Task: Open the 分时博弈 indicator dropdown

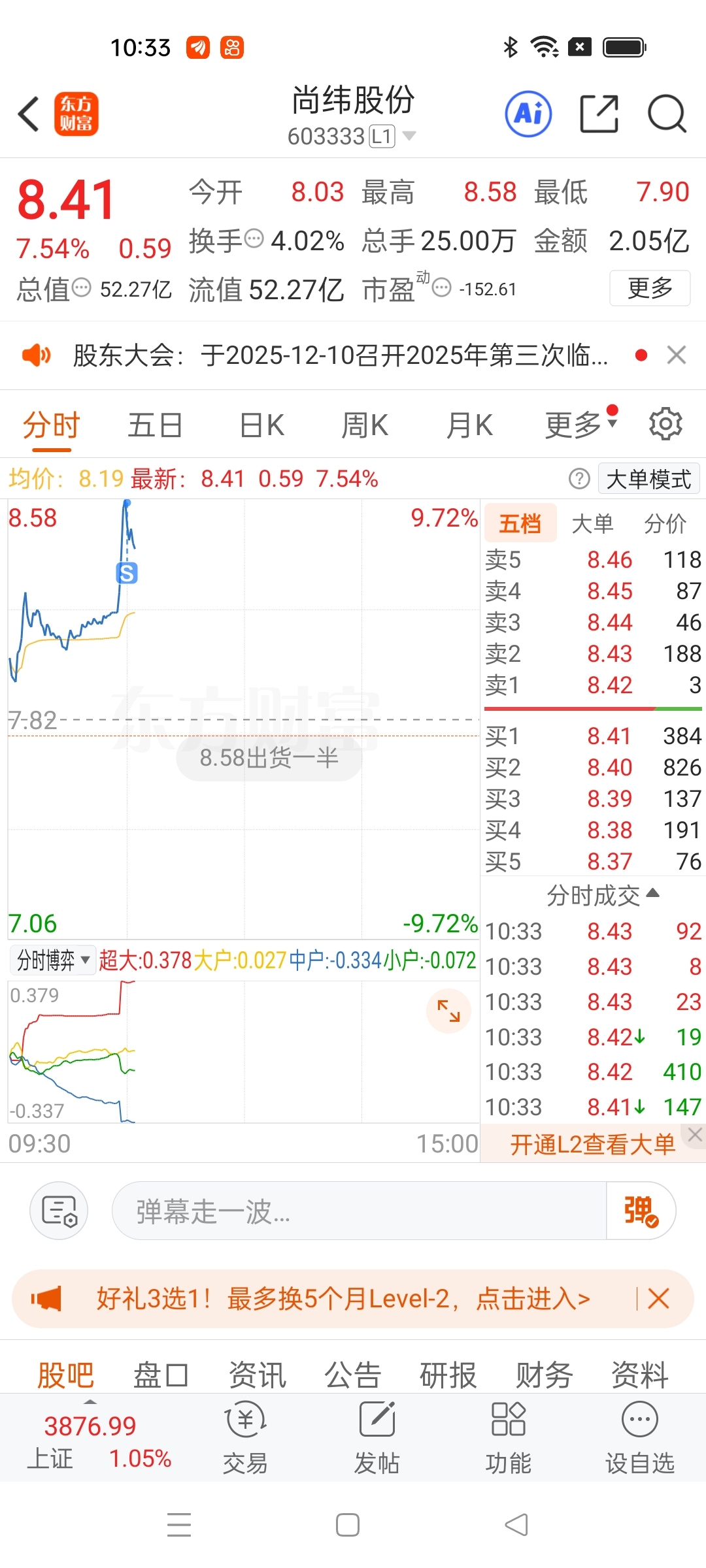Action: pos(53,960)
